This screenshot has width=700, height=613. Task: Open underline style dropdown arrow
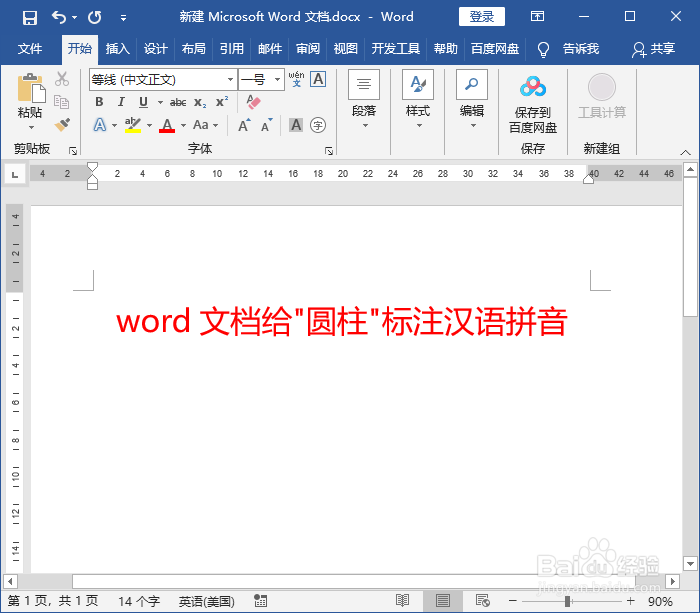(x=160, y=102)
